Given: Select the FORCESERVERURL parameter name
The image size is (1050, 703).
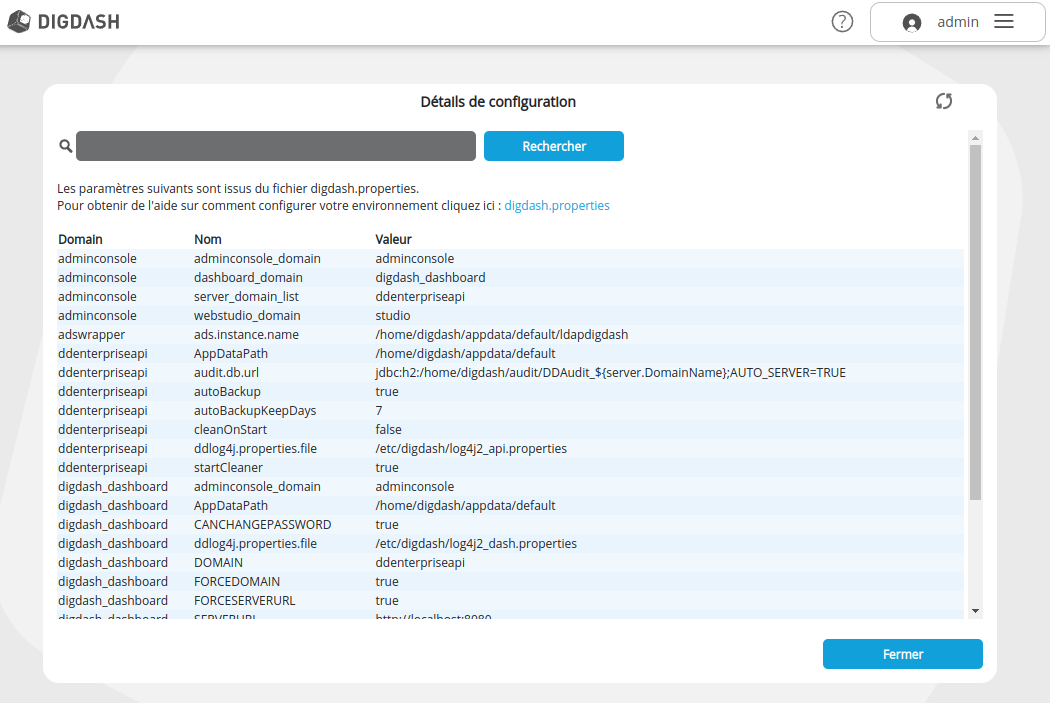Looking at the screenshot, I should [x=244, y=601].
